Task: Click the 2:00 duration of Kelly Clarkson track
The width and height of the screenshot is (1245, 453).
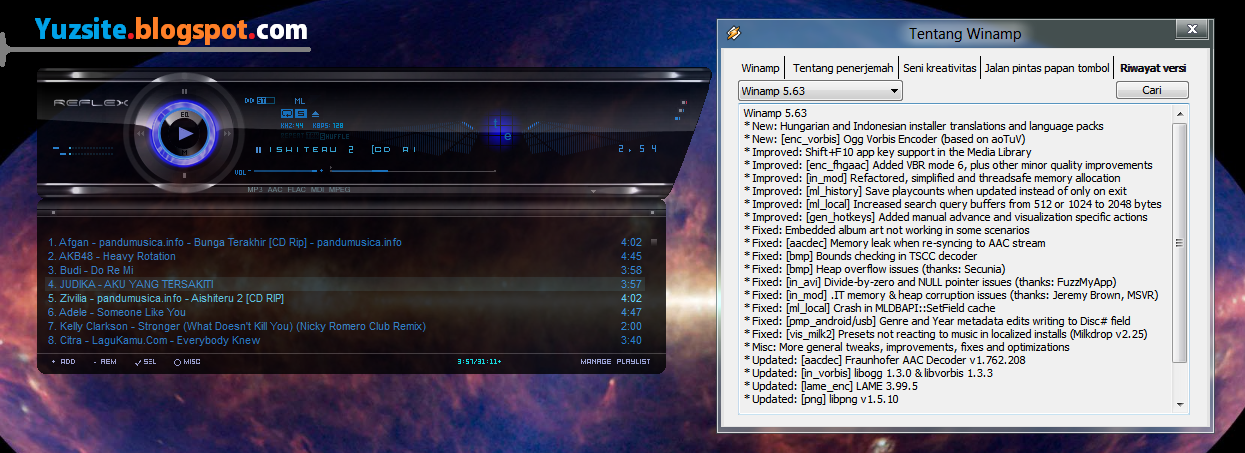Action: (x=631, y=326)
